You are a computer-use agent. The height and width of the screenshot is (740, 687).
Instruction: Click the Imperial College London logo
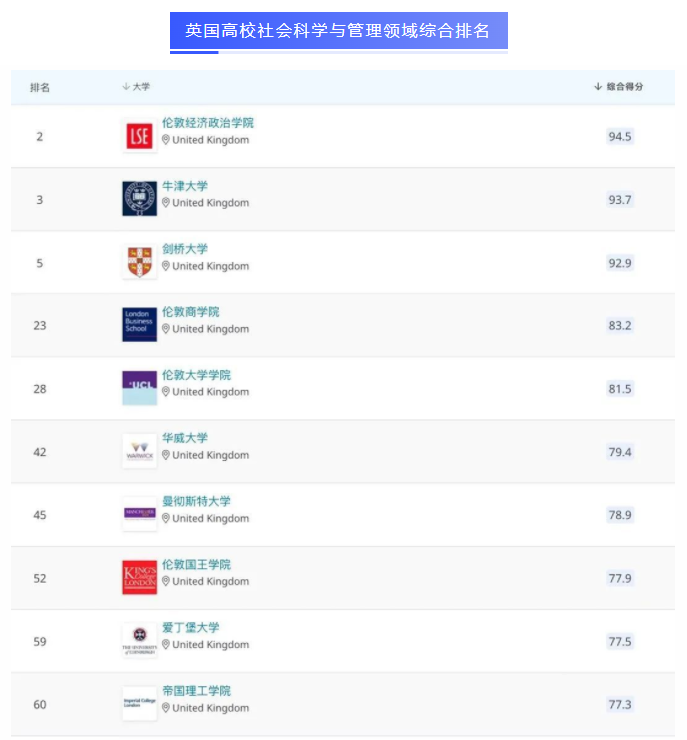click(x=139, y=703)
